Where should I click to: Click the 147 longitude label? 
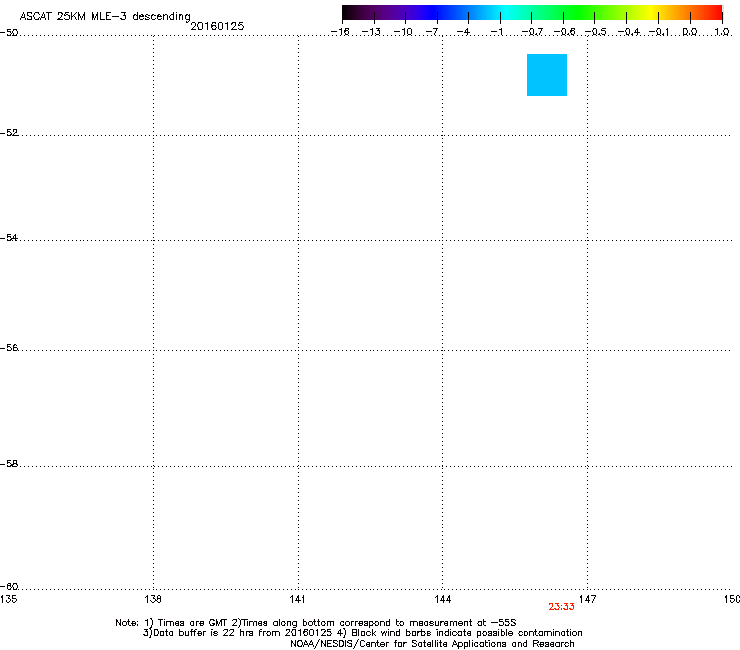[587, 599]
